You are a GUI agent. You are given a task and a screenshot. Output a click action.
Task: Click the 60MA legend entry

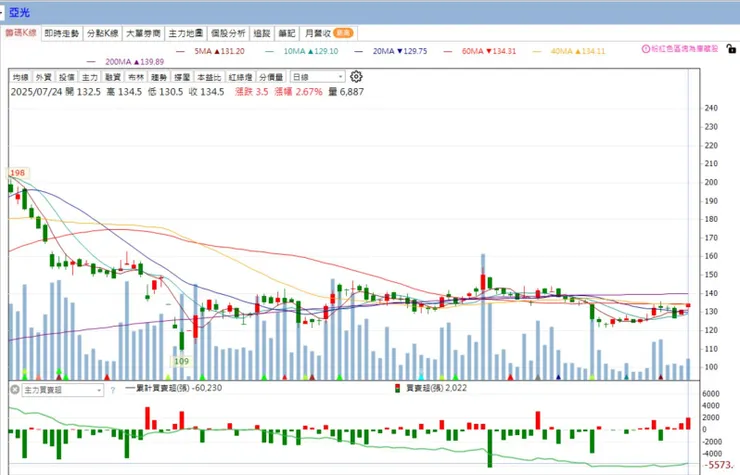[x=480, y=51]
